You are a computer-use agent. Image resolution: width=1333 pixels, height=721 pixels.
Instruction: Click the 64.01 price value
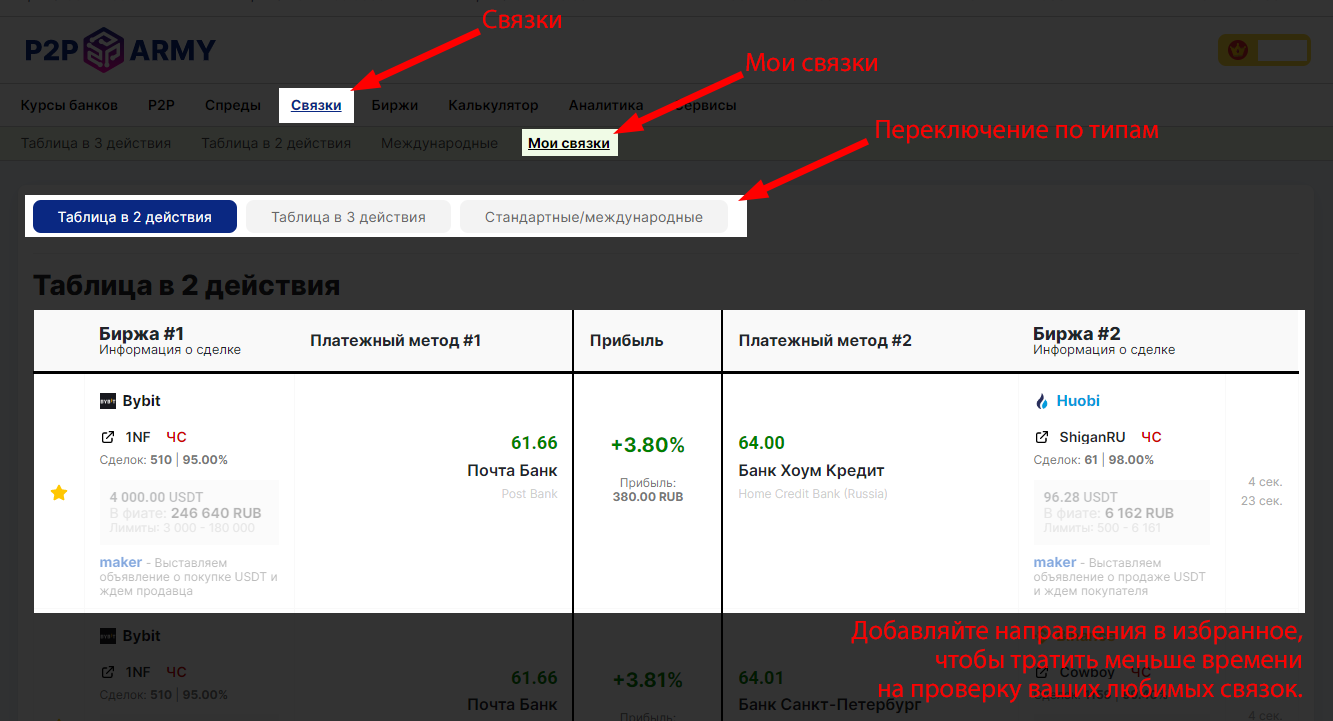(x=762, y=678)
